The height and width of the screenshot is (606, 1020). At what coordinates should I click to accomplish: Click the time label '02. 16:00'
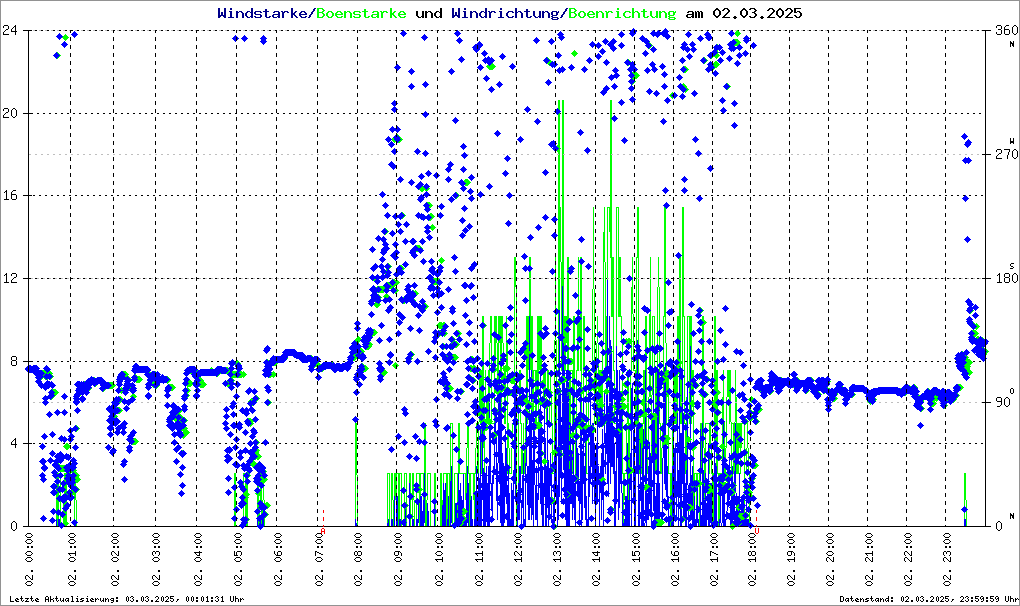675,559
